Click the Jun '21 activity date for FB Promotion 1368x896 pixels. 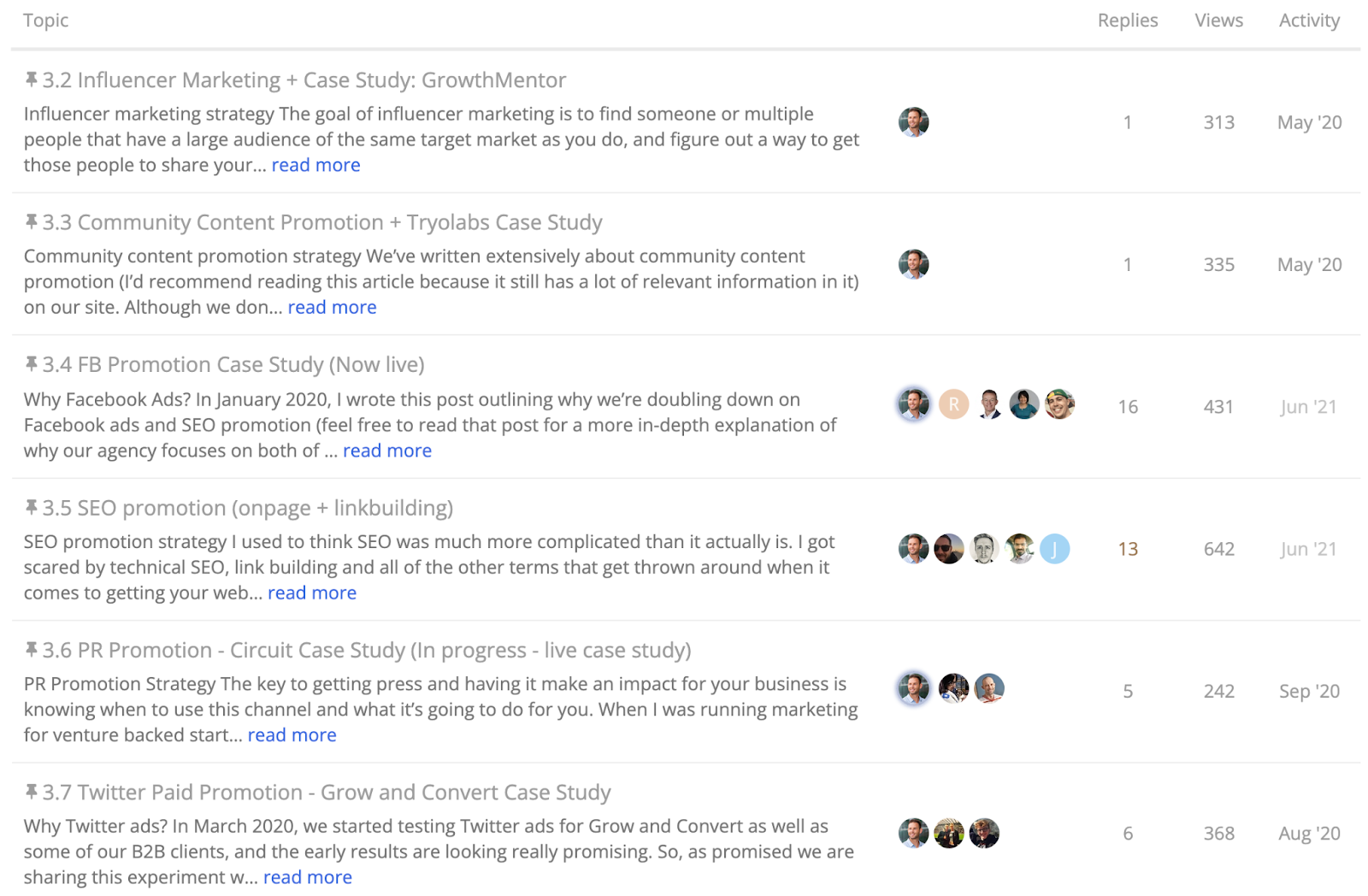click(1308, 407)
